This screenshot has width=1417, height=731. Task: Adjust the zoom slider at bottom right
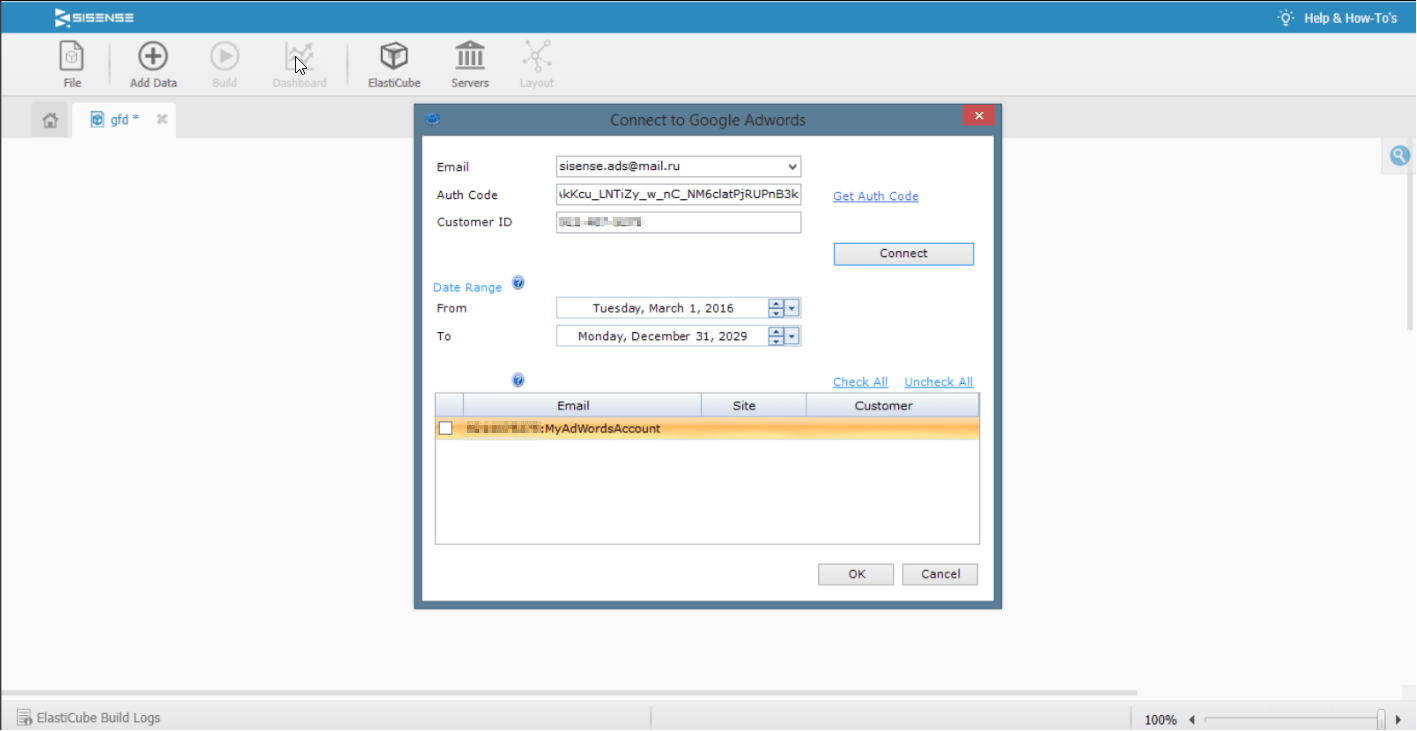coord(1381,719)
